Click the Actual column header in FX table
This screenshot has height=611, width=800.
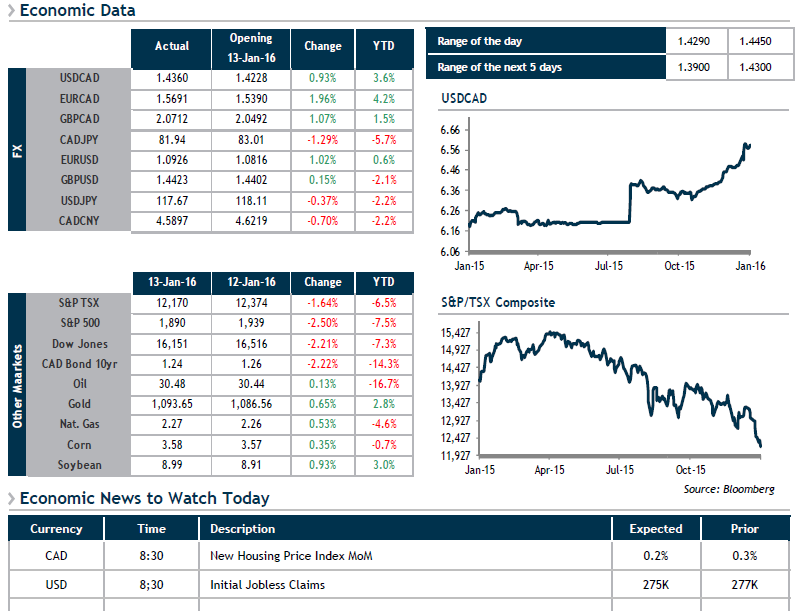pos(171,46)
